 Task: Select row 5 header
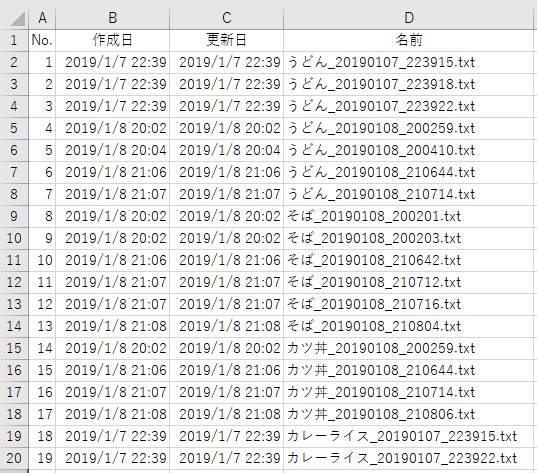click(x=14, y=128)
